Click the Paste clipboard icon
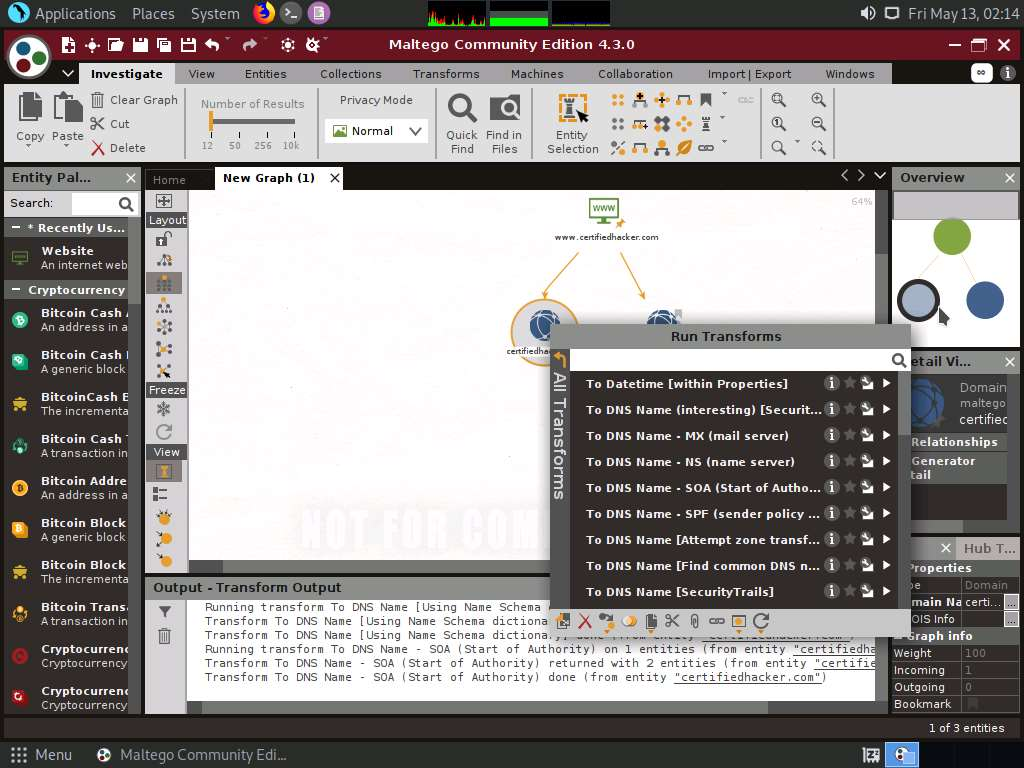This screenshot has height=768, width=1024. click(67, 108)
